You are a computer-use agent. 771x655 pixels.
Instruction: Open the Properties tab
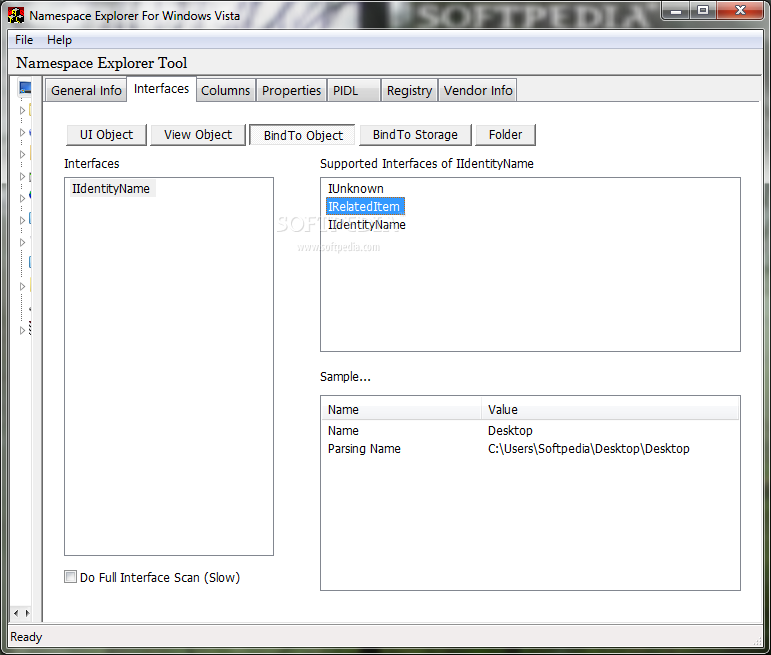pos(292,90)
